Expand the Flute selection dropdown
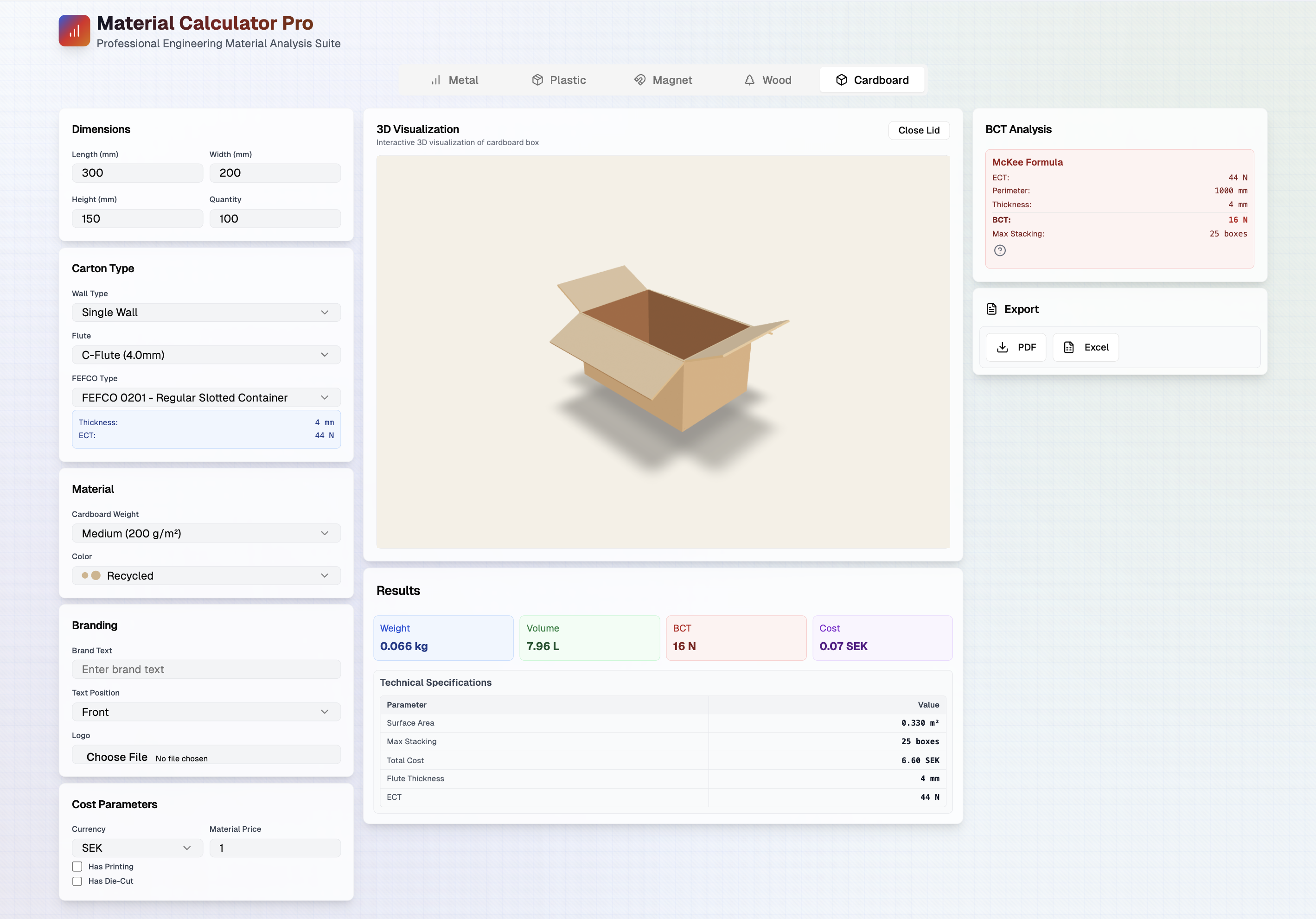This screenshot has width=1316, height=919. (x=206, y=355)
